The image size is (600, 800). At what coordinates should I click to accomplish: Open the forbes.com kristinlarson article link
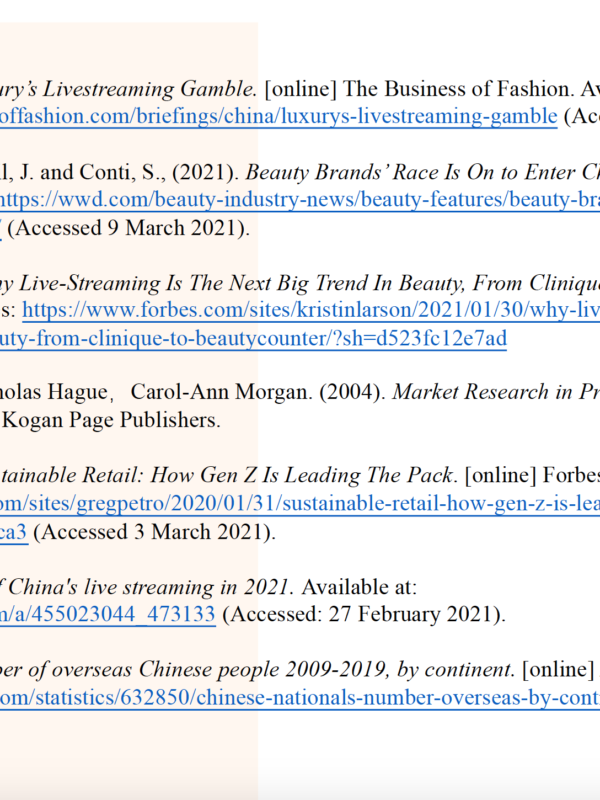point(311,310)
